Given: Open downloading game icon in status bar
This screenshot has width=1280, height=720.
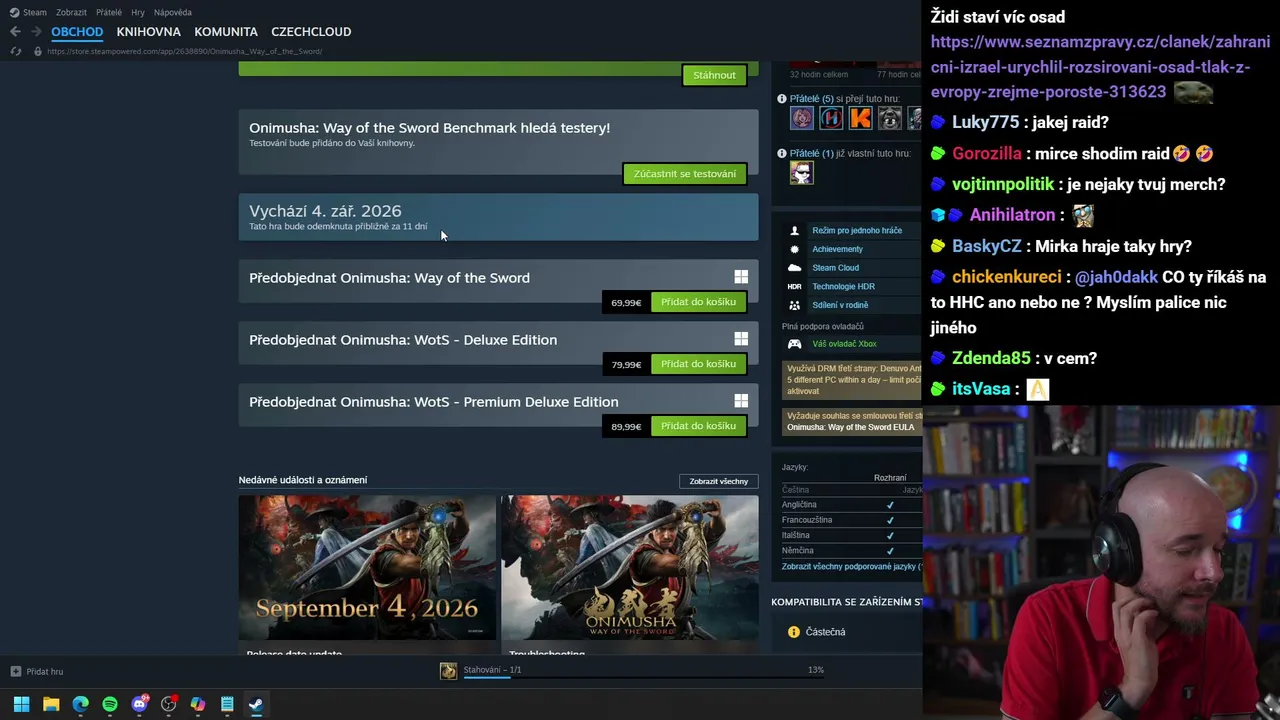Looking at the screenshot, I should coord(449,671).
